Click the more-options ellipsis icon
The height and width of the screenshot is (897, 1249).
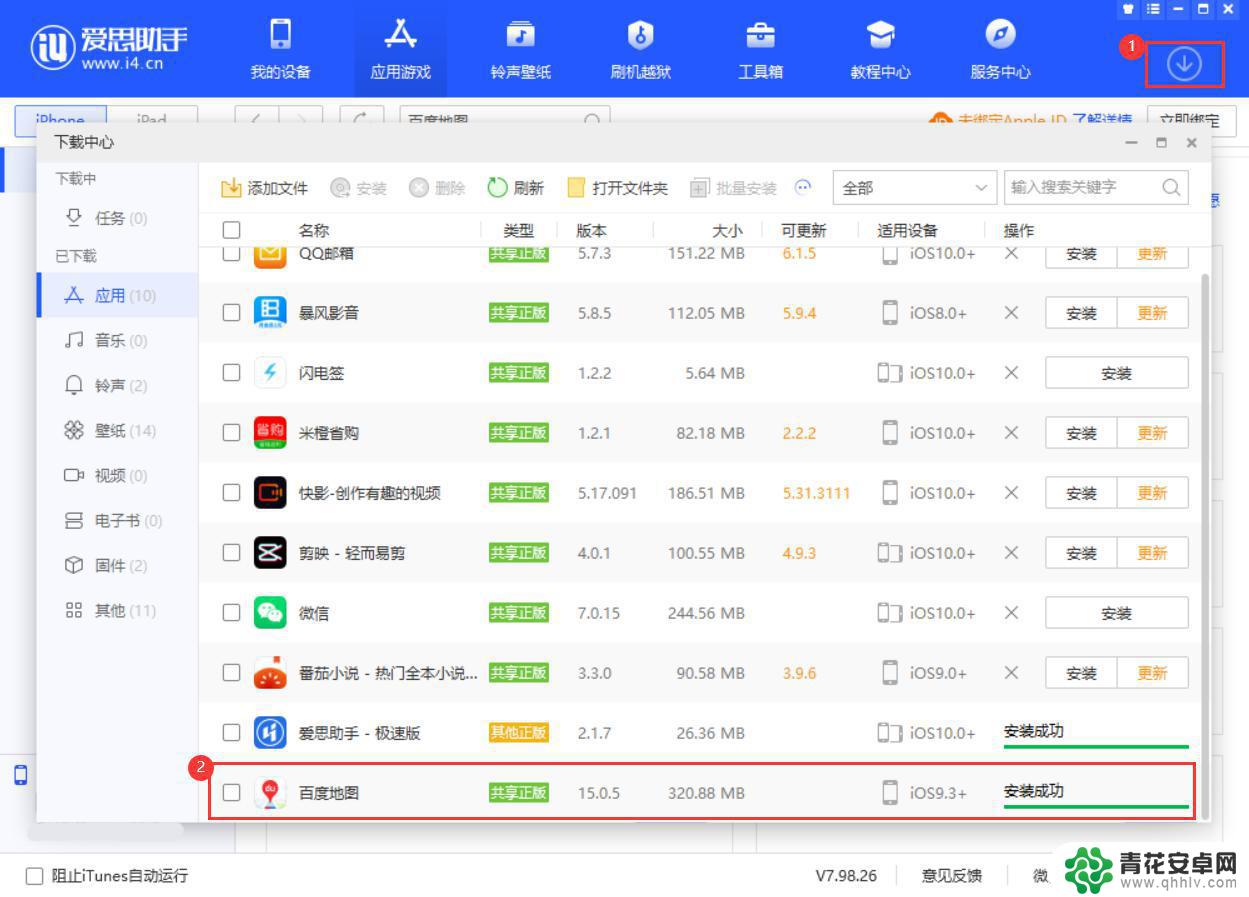pos(803,187)
